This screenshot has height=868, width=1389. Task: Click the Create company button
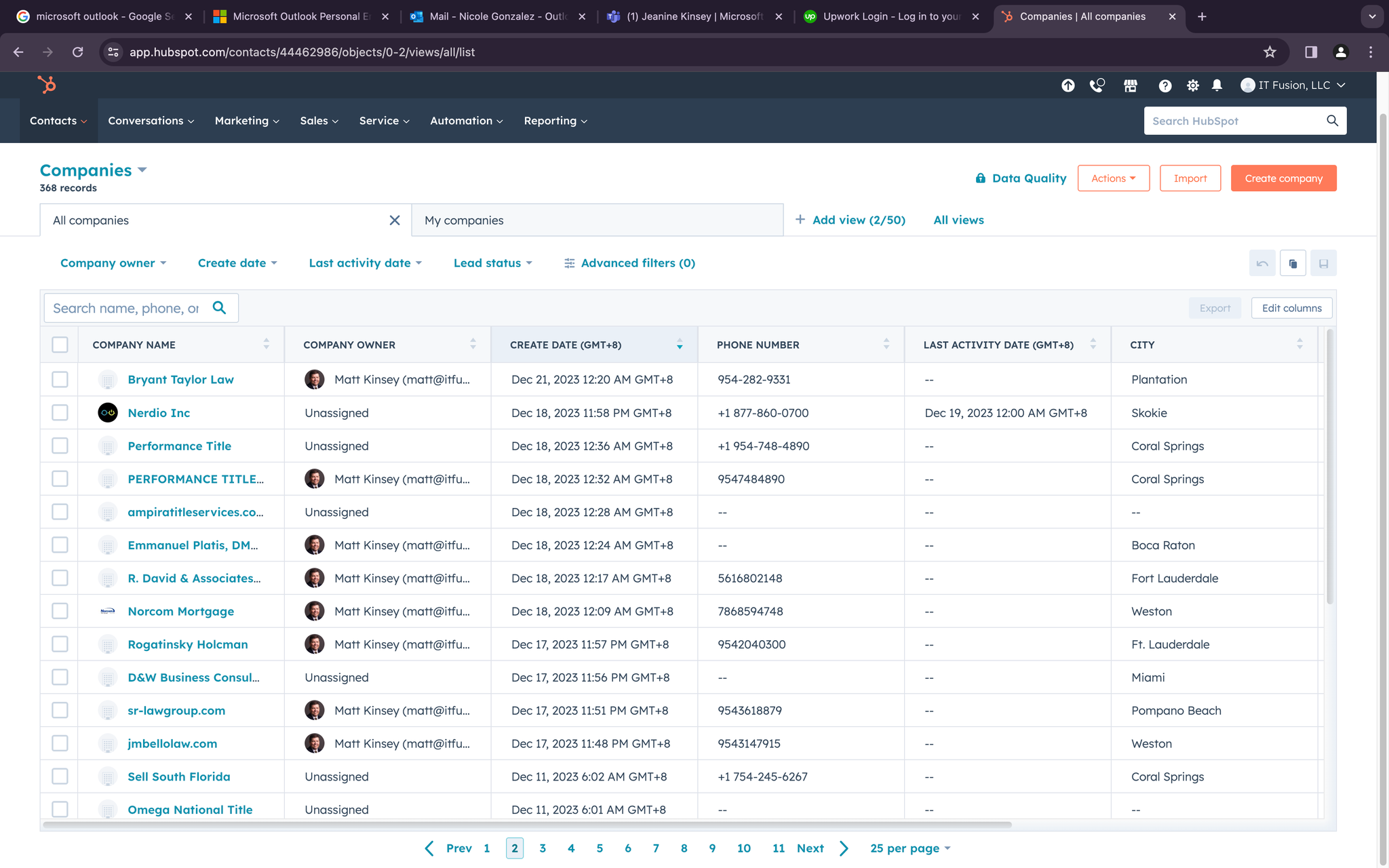1283,178
